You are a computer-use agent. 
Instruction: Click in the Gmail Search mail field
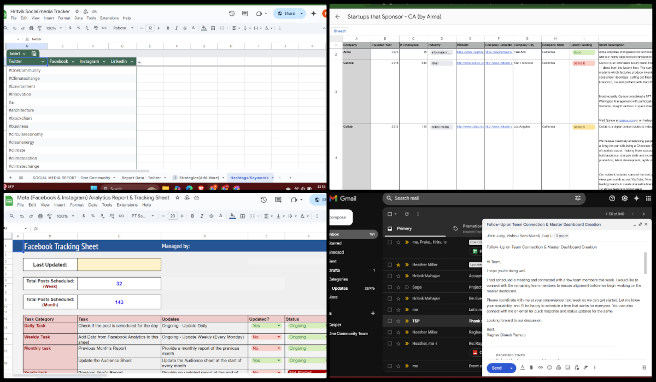pos(481,198)
